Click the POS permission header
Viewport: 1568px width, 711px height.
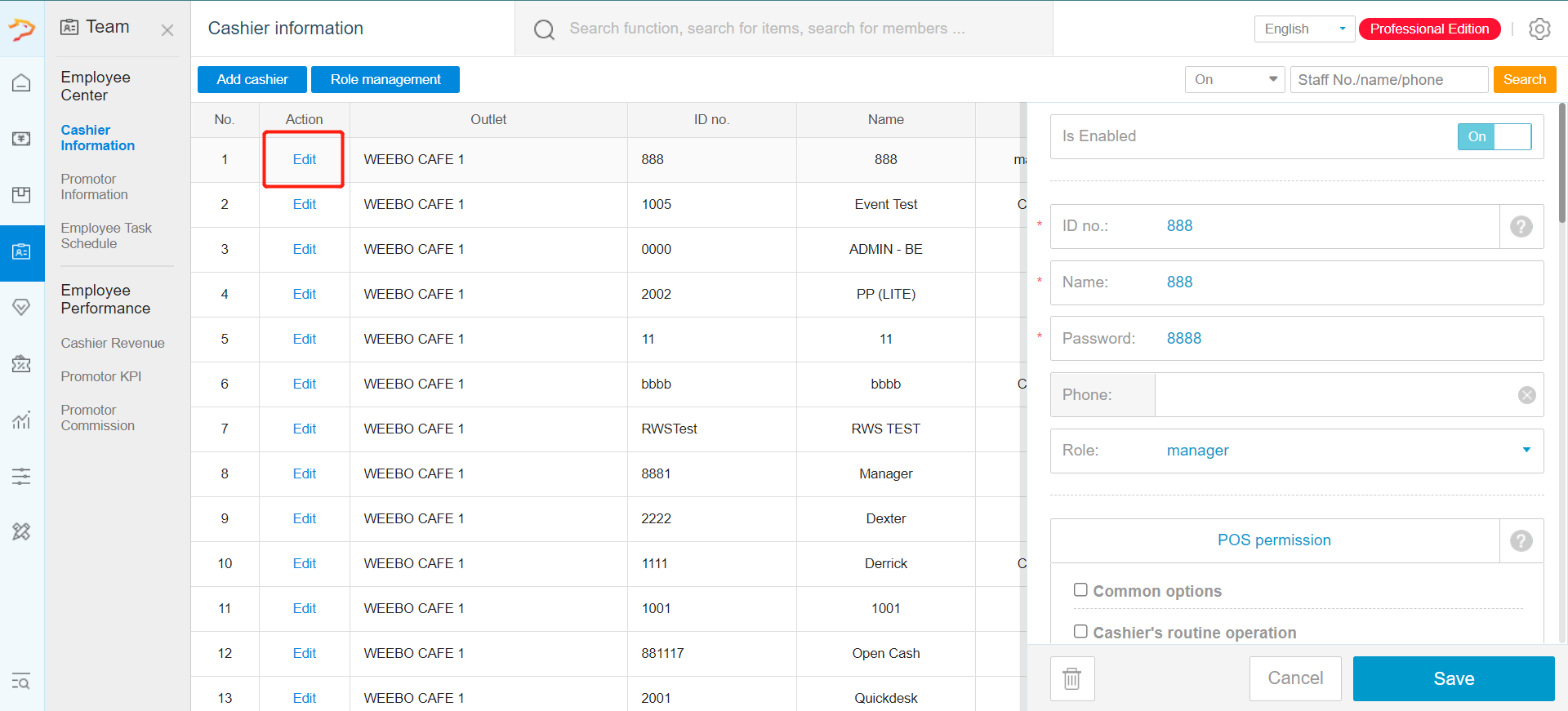pos(1274,540)
